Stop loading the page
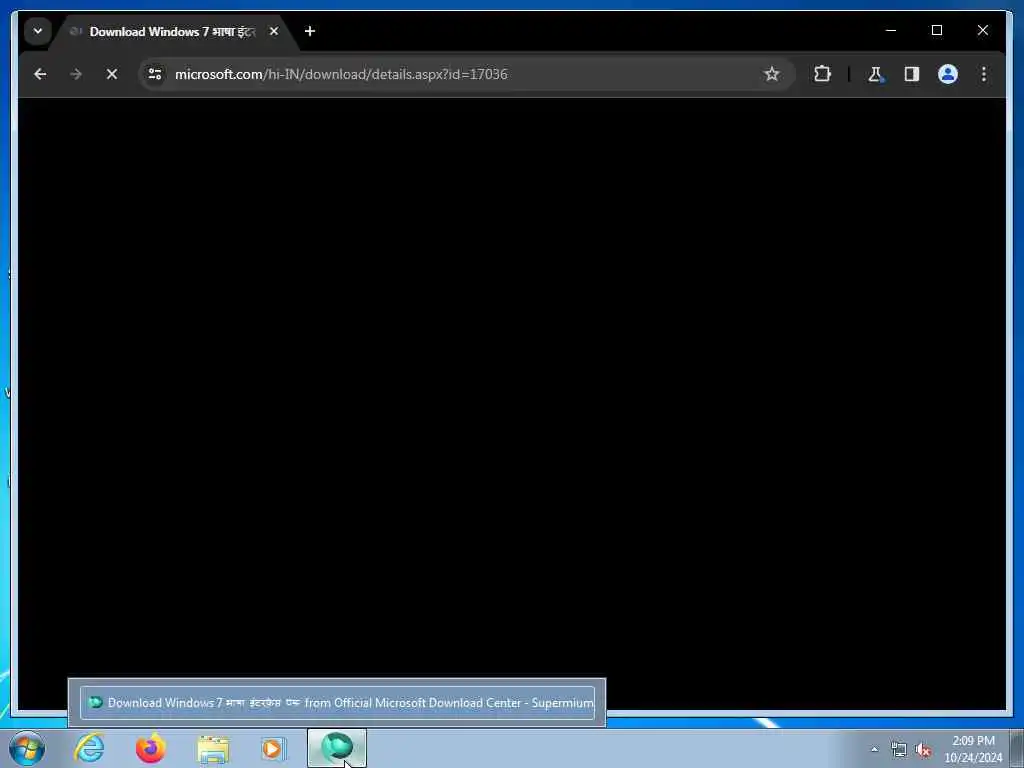Image resolution: width=1024 pixels, height=768 pixels. click(x=112, y=74)
